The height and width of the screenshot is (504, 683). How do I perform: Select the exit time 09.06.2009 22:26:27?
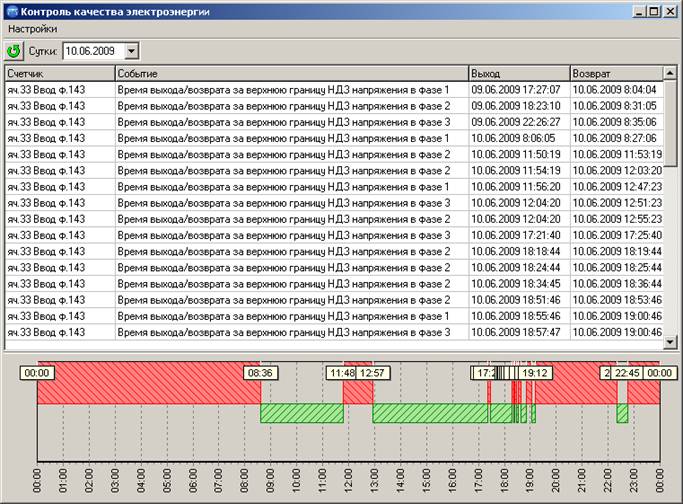pyautogui.click(x=516, y=122)
